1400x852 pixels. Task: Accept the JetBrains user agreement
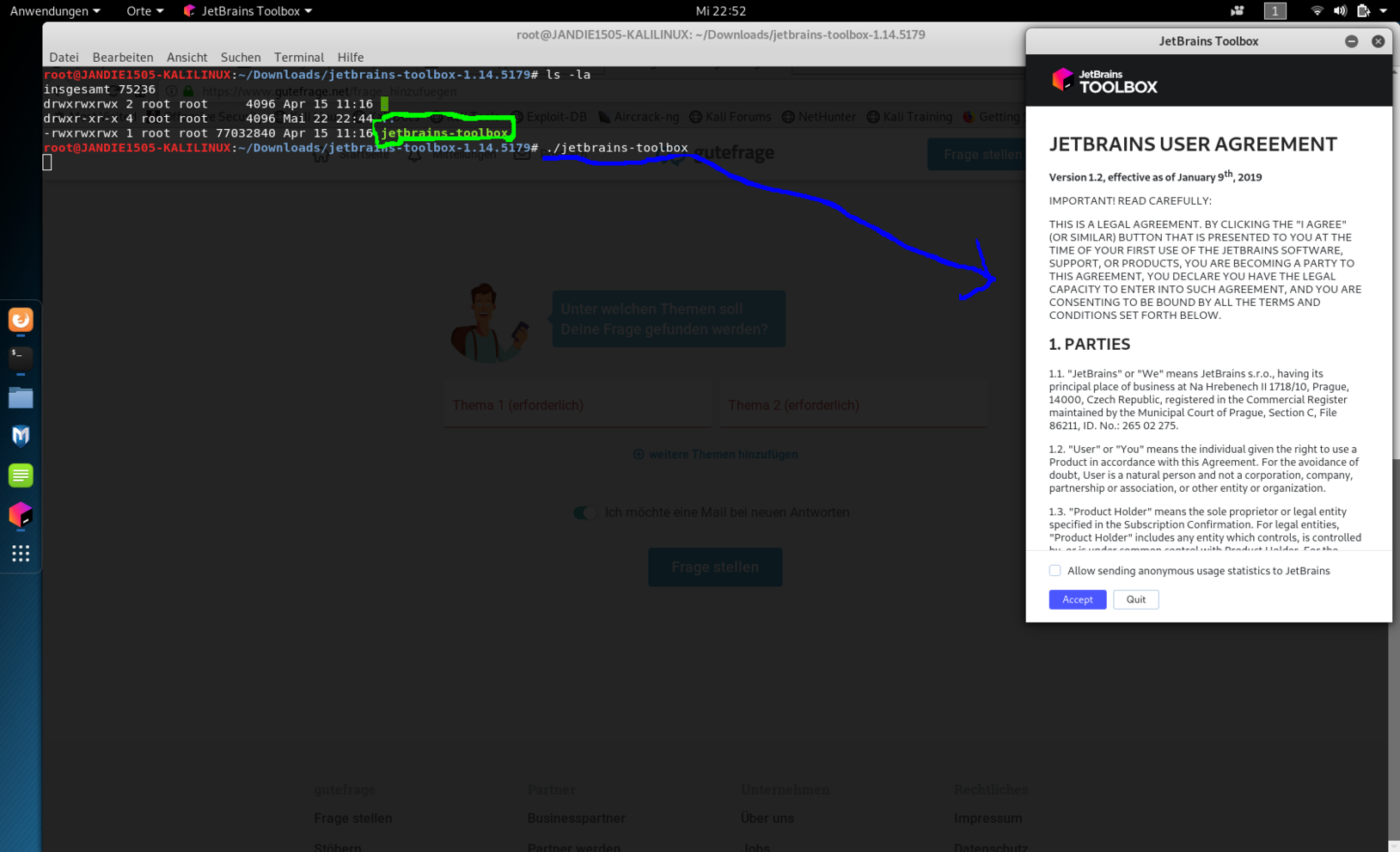[x=1077, y=599]
